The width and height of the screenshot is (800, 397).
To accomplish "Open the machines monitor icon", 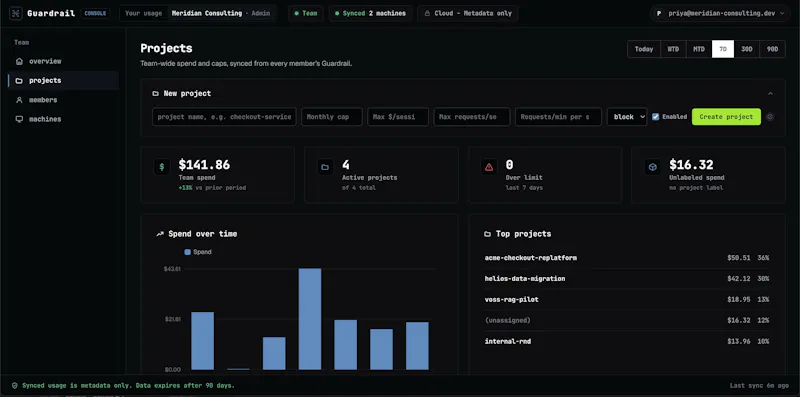I will click(19, 119).
